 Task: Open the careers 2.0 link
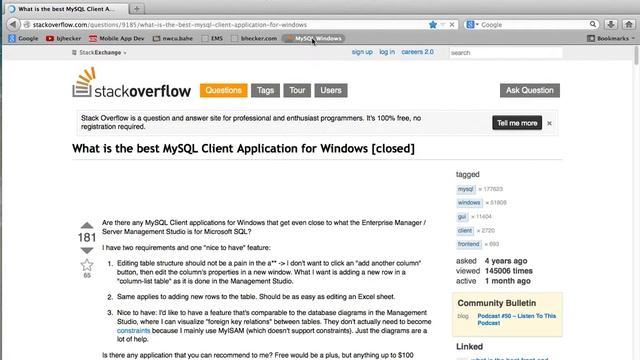(x=417, y=52)
